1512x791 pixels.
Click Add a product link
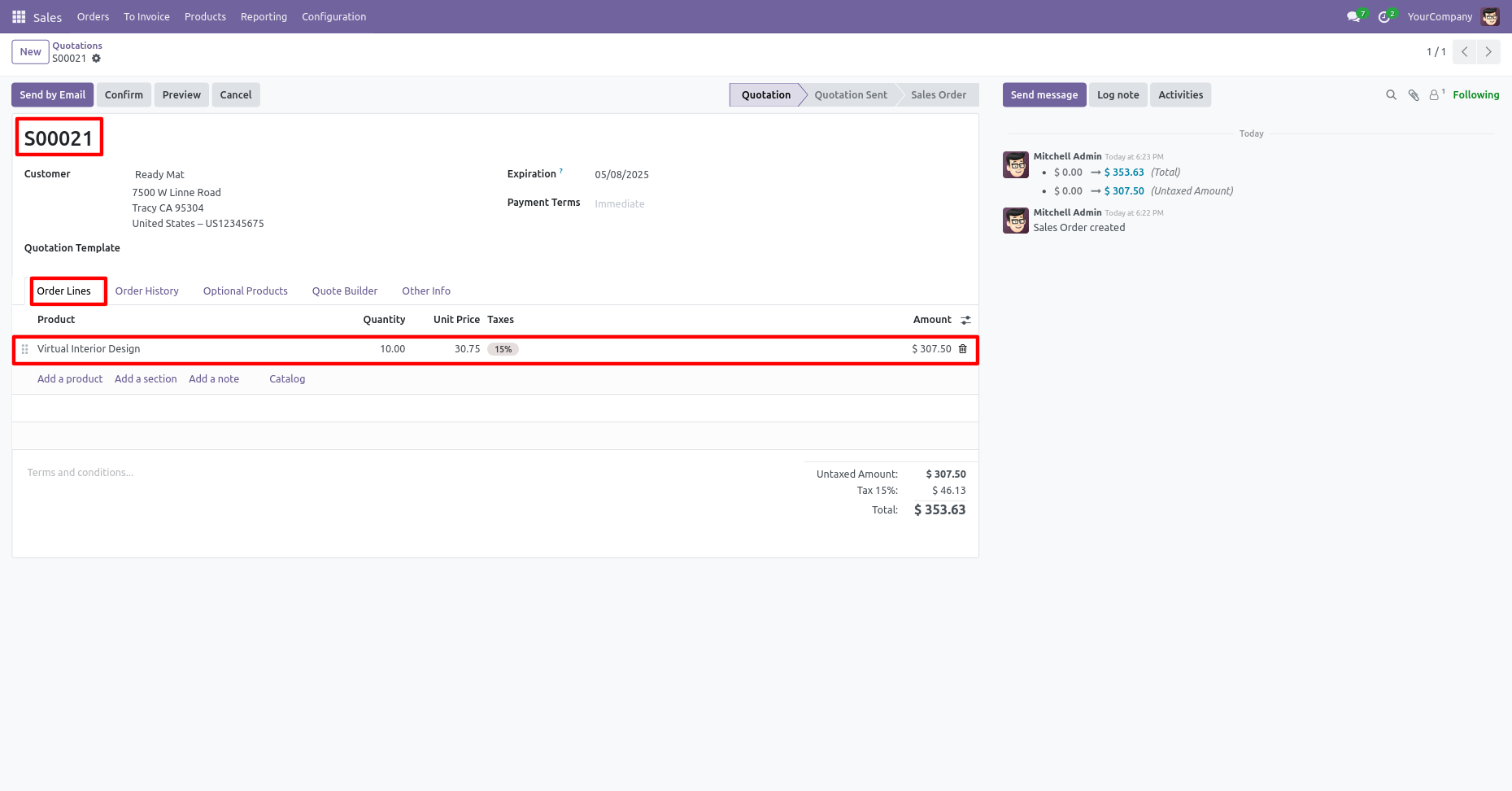click(x=70, y=379)
